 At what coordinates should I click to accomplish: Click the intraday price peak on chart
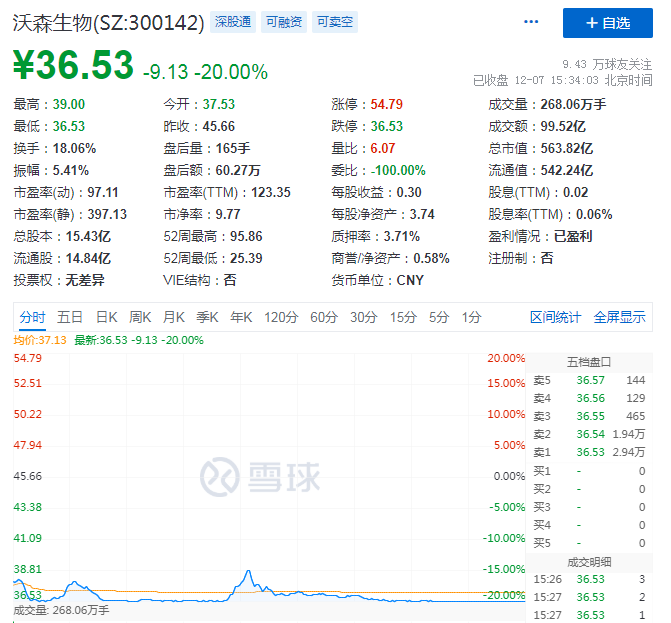pyautogui.click(x=248, y=571)
